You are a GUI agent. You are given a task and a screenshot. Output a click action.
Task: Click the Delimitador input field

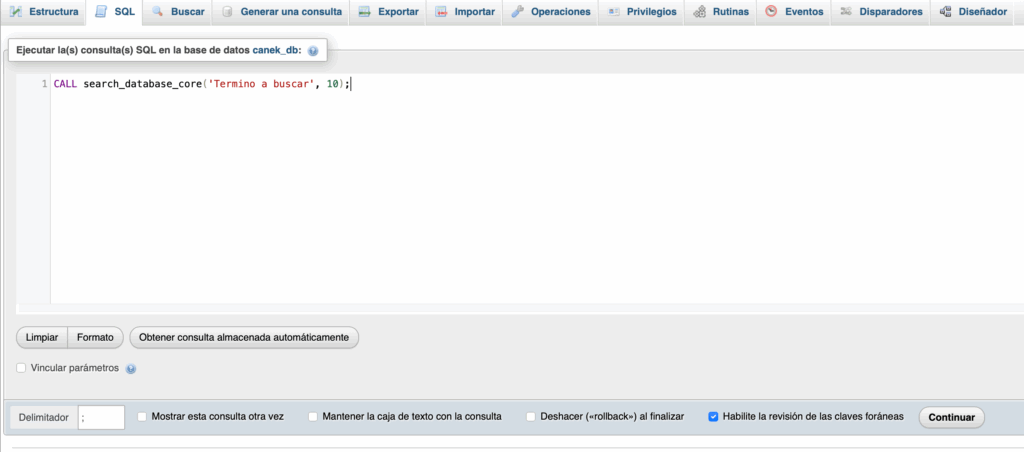tap(101, 417)
